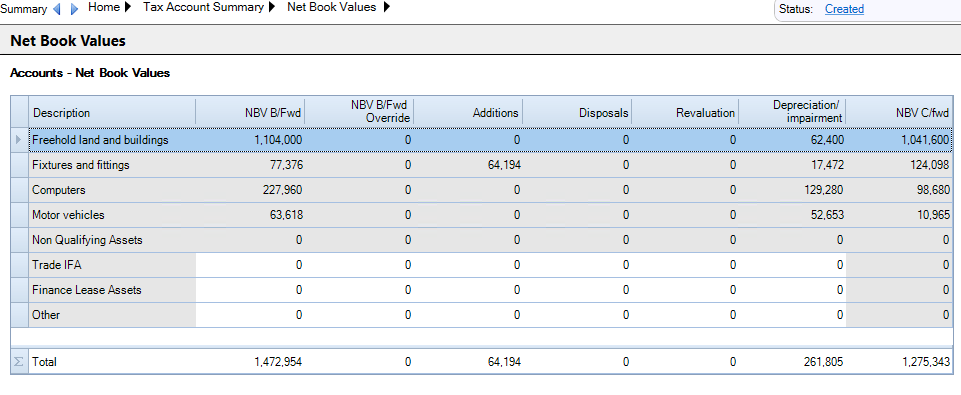Click the 1,104,000 NBV B/Fwd cell
The image size is (961, 395).
coord(250,140)
